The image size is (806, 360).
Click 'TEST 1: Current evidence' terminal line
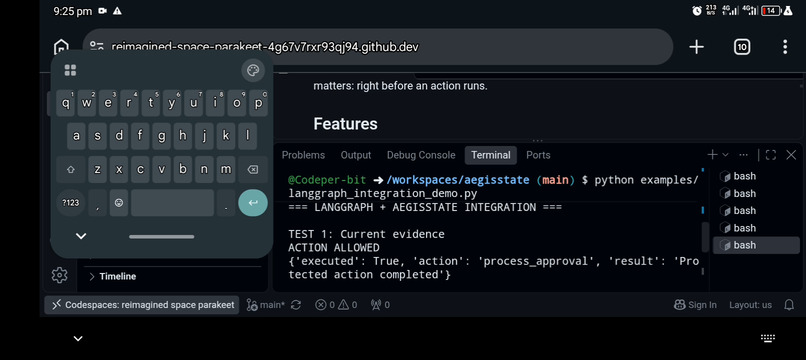[366, 234]
